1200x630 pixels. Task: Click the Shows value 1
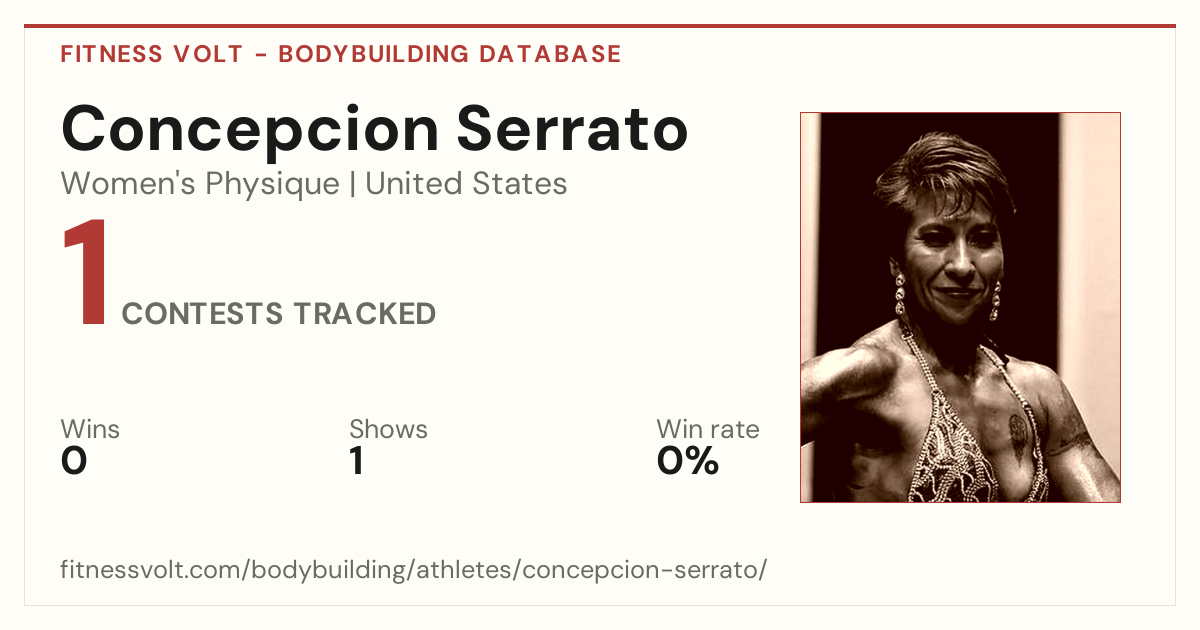pos(356,461)
